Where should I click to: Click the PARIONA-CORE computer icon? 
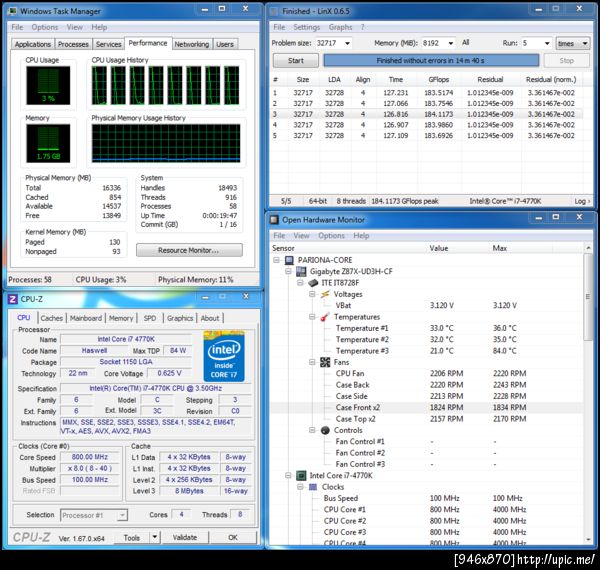[x=290, y=260]
